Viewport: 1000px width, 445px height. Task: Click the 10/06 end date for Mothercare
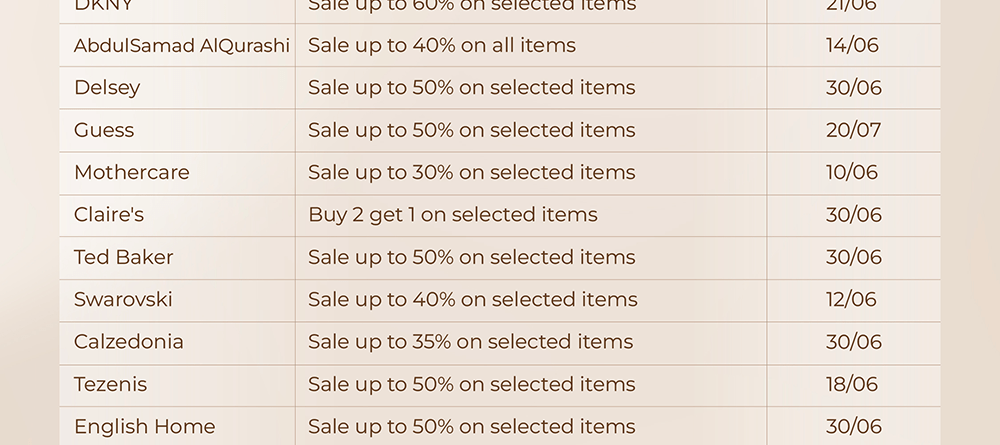tap(852, 172)
